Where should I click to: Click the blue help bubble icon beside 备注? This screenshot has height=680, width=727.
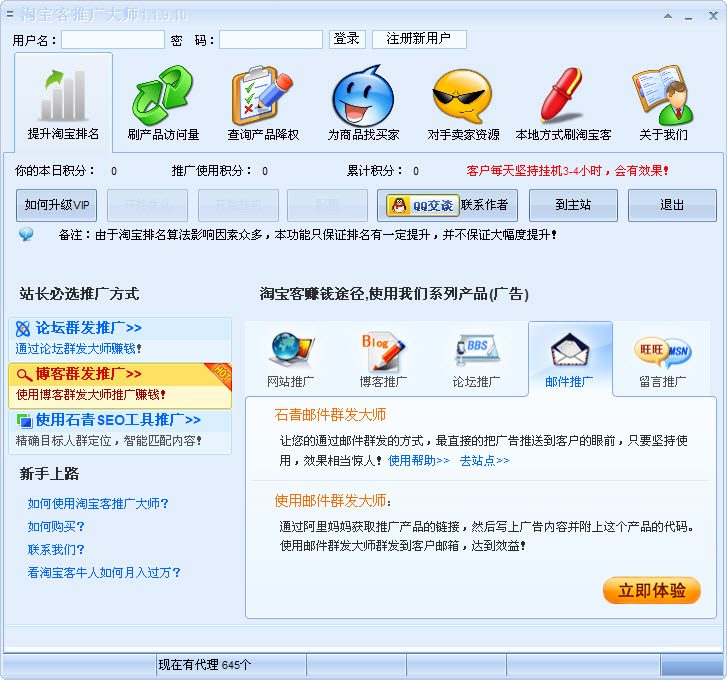pos(26,234)
